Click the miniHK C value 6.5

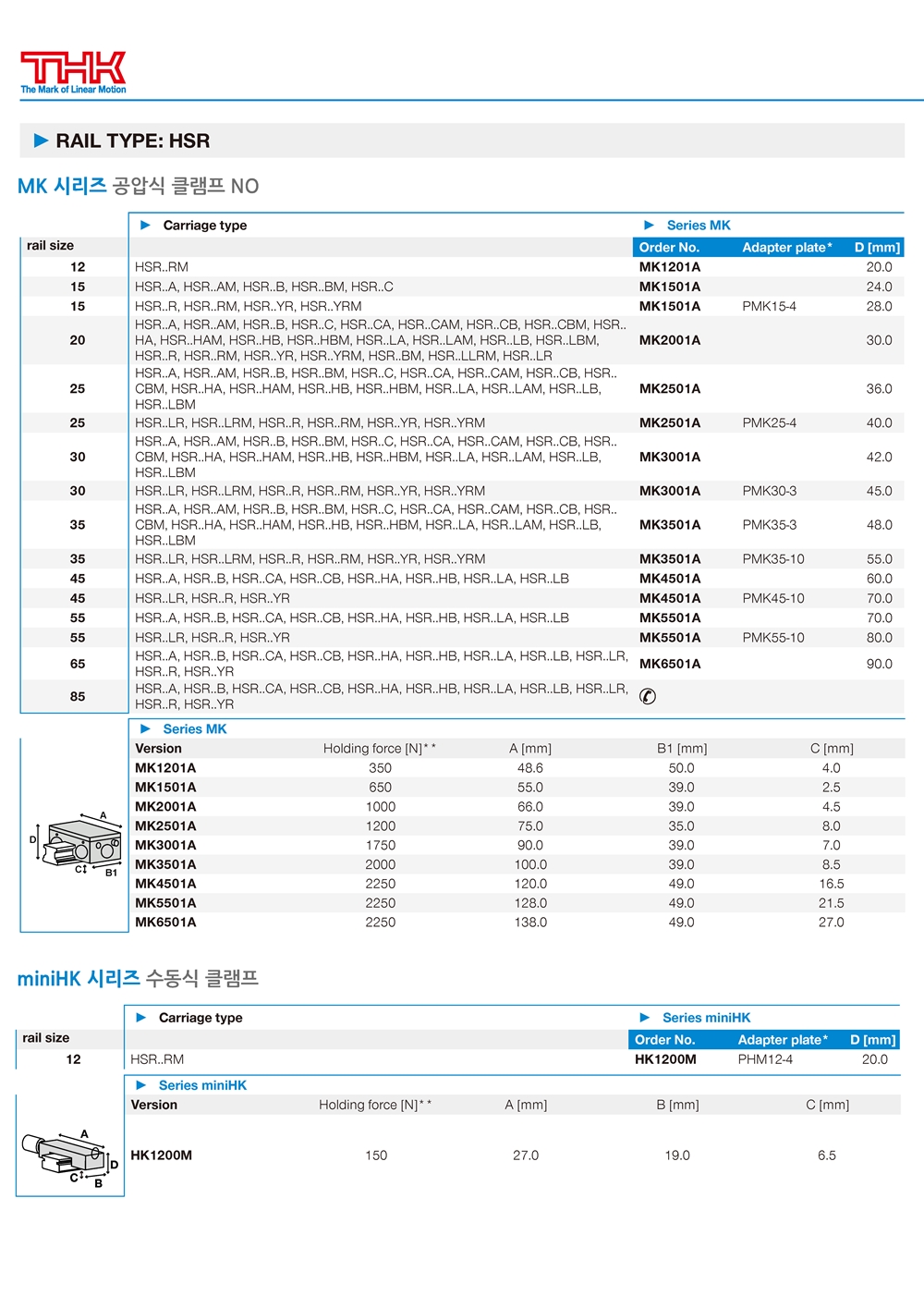point(827,1155)
